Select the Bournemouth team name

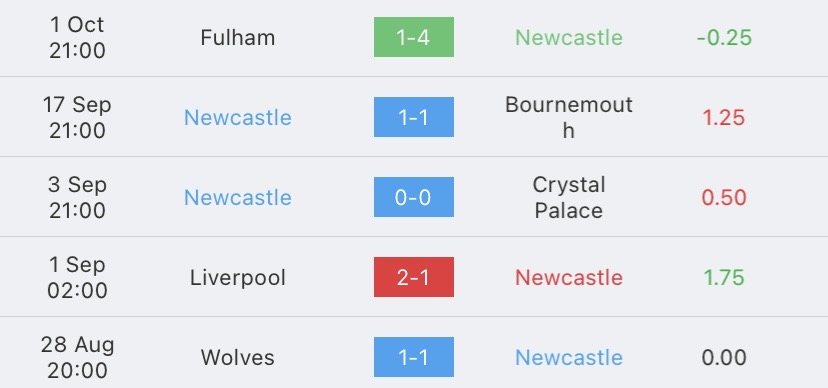(569, 117)
